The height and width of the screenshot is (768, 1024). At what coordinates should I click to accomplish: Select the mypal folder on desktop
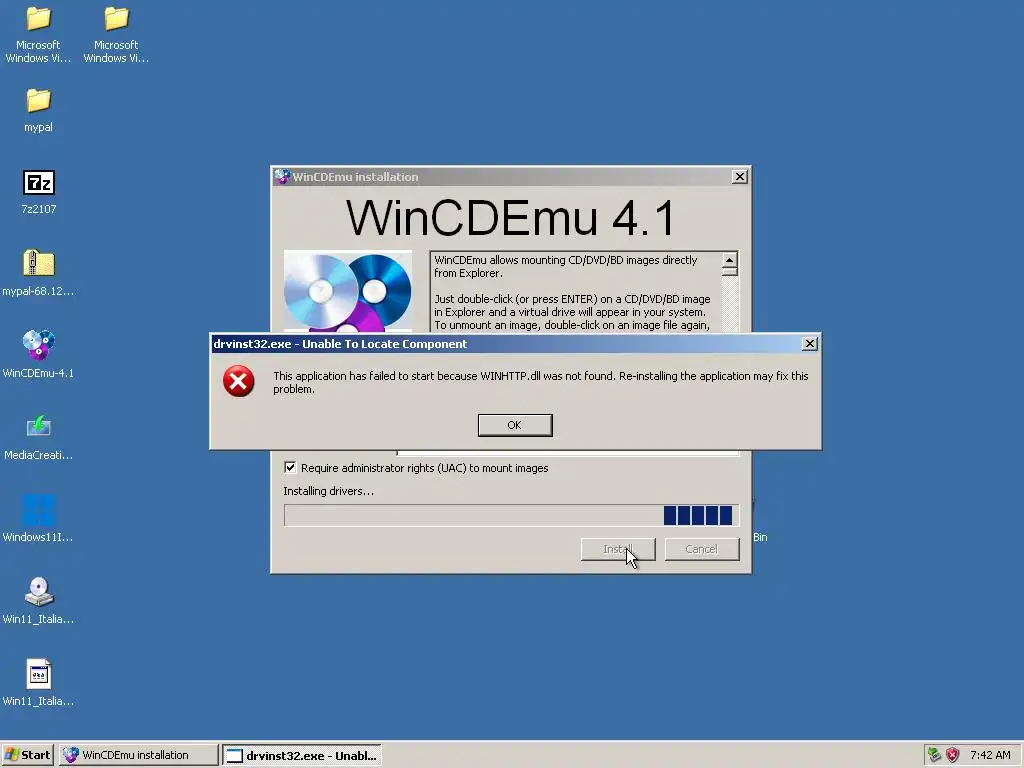coord(38,101)
